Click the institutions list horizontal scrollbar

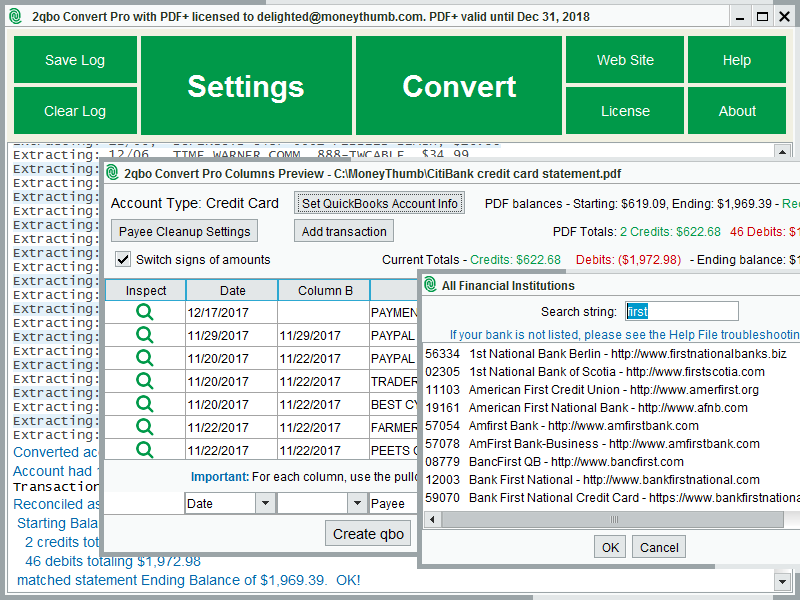[x=613, y=519]
